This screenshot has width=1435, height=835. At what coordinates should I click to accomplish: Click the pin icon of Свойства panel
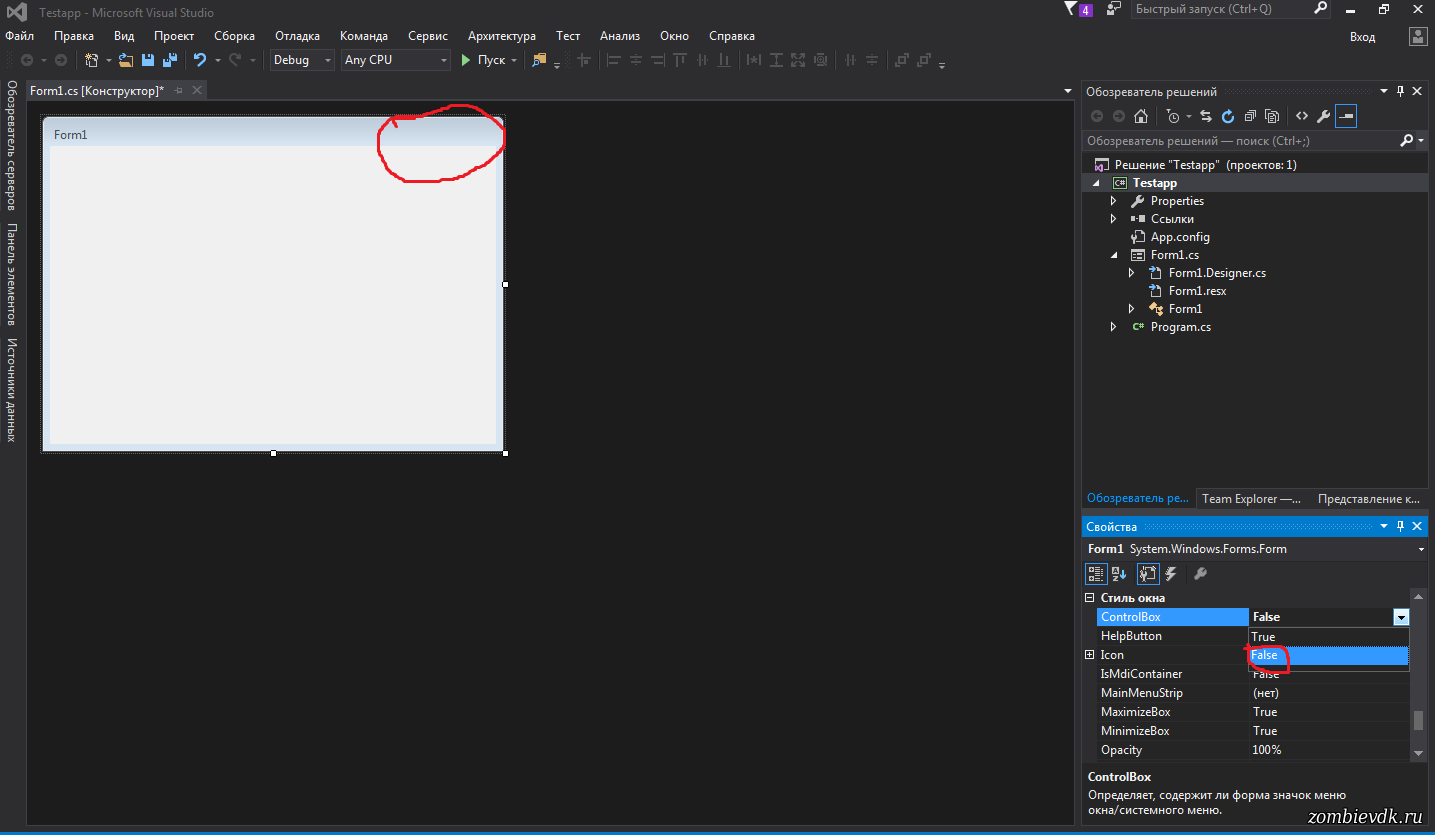(x=1401, y=526)
